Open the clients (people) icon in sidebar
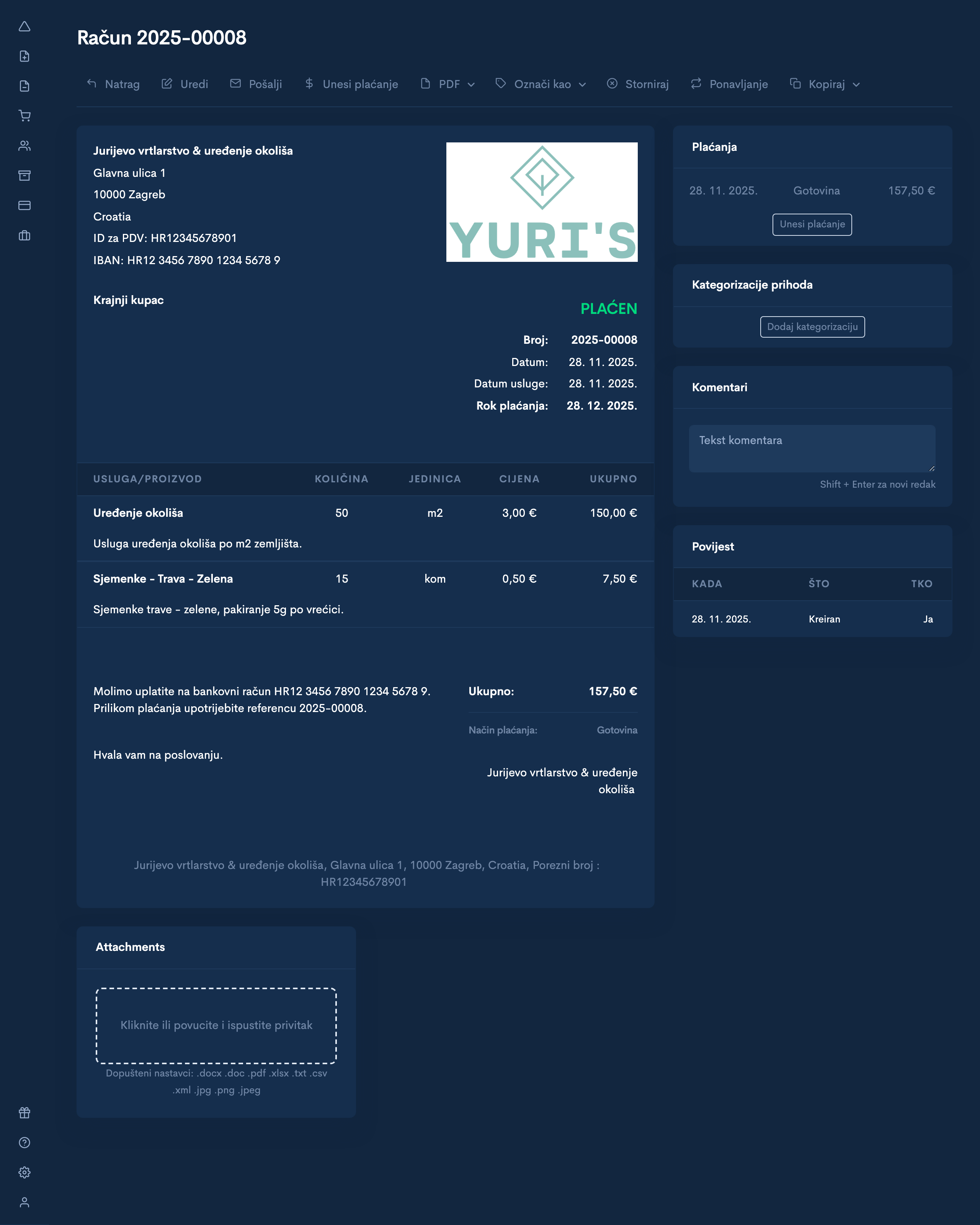The image size is (980, 1225). tap(24, 146)
